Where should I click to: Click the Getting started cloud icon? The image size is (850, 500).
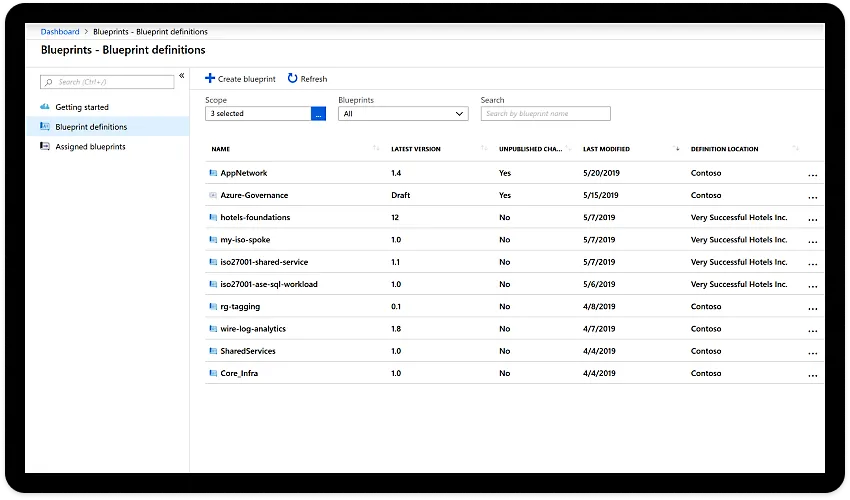45,107
